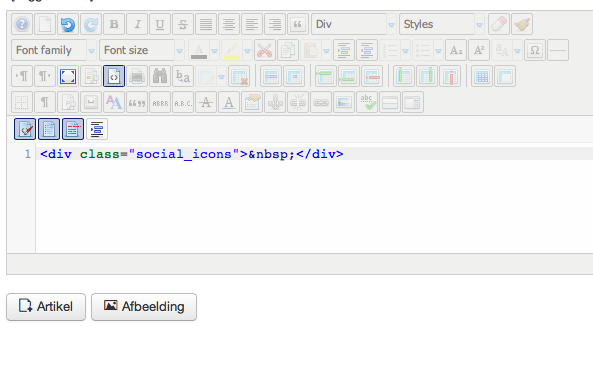Expand the numbered list options arrow
The height and width of the screenshot is (380, 593).
405,50
